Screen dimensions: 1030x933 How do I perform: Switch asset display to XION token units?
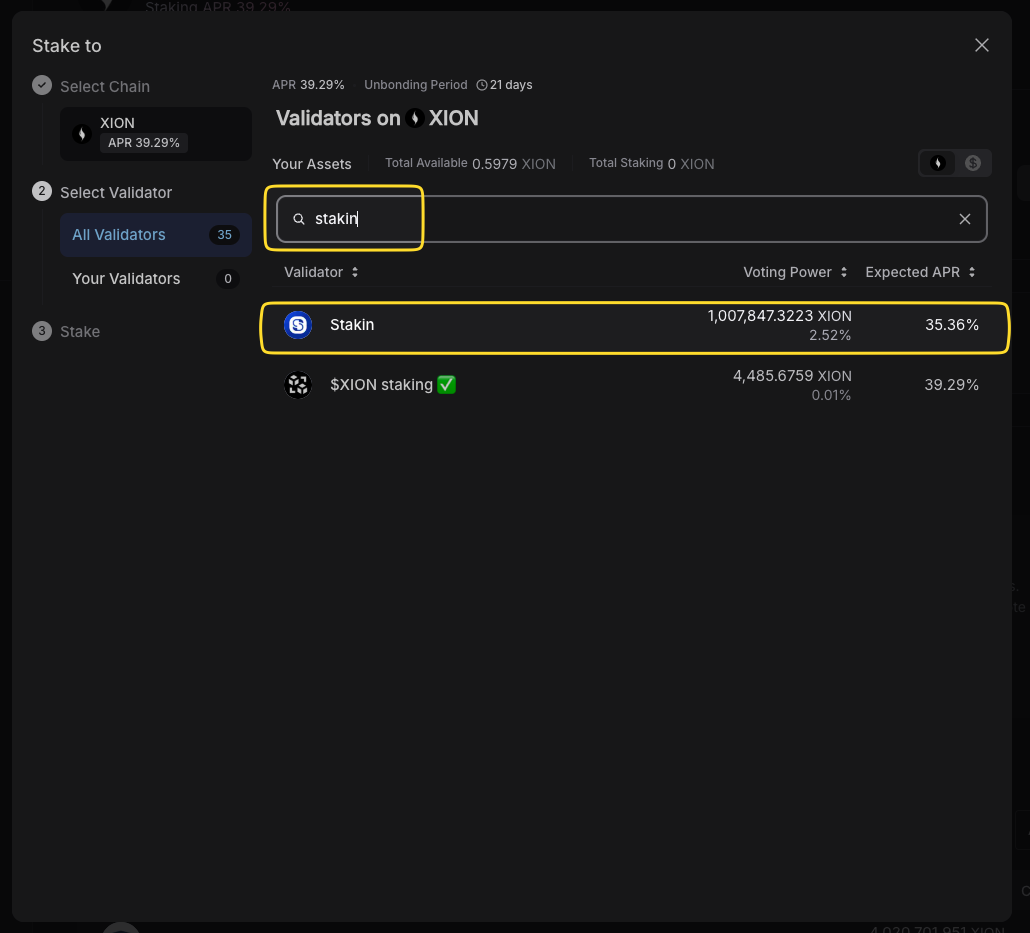[937, 163]
